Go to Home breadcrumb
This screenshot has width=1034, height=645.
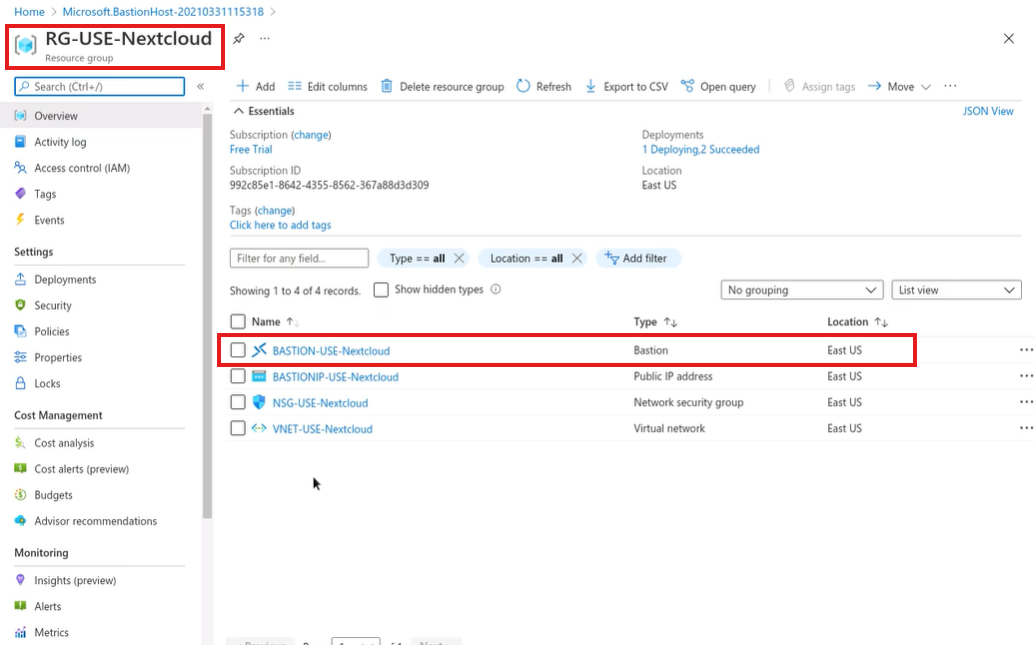tap(30, 12)
